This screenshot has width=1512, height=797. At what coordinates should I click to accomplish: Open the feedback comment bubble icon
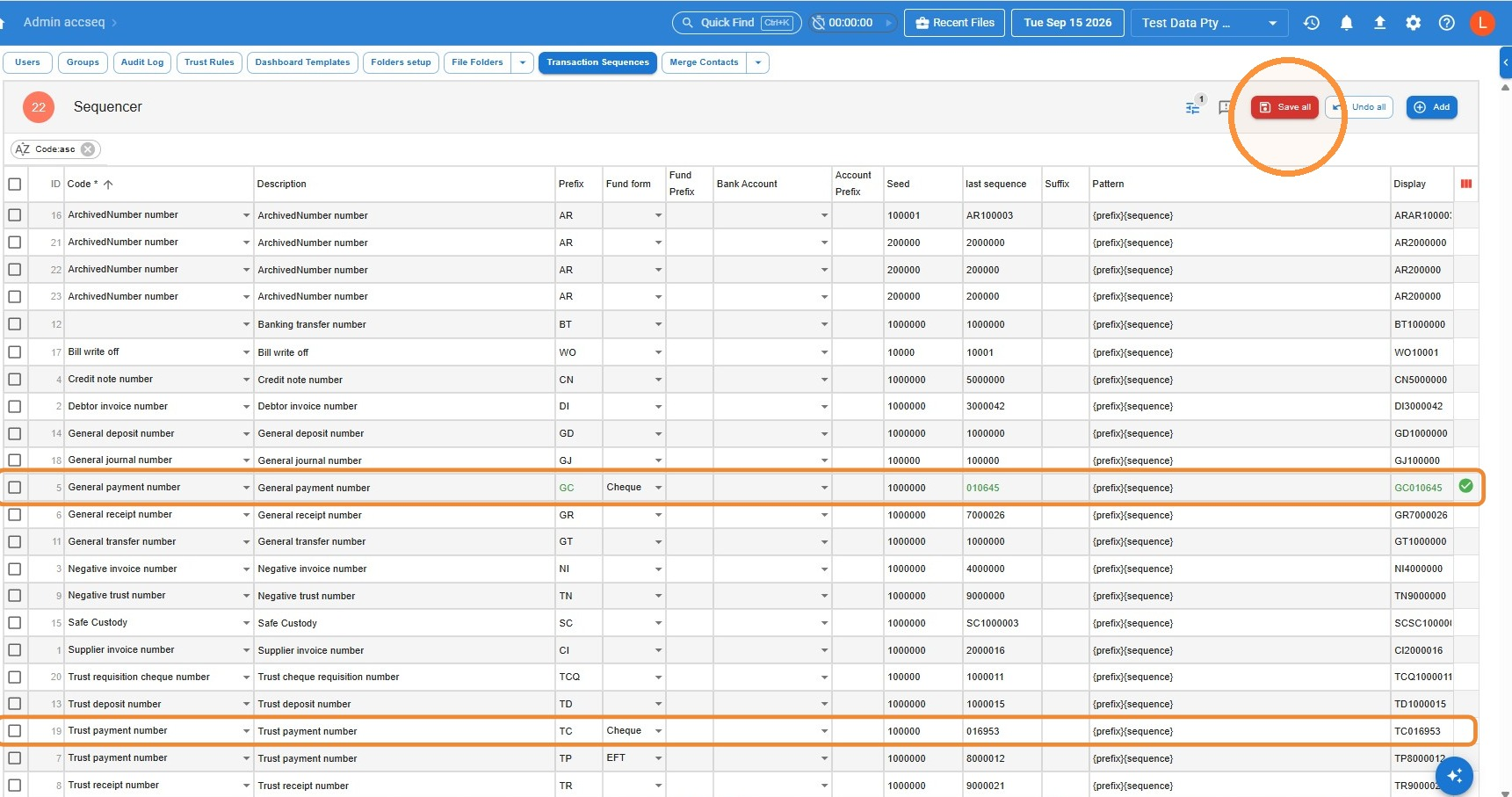point(1225,107)
